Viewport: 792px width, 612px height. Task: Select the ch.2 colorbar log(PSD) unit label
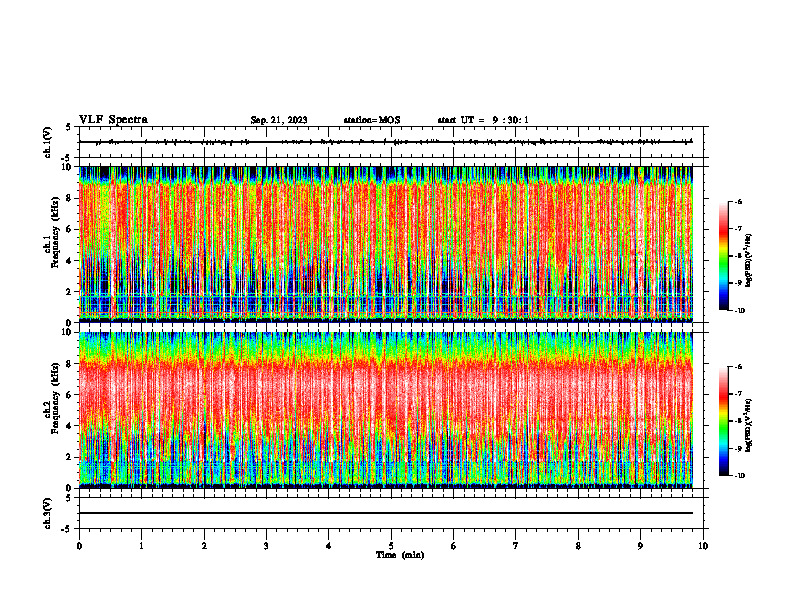pos(748,426)
